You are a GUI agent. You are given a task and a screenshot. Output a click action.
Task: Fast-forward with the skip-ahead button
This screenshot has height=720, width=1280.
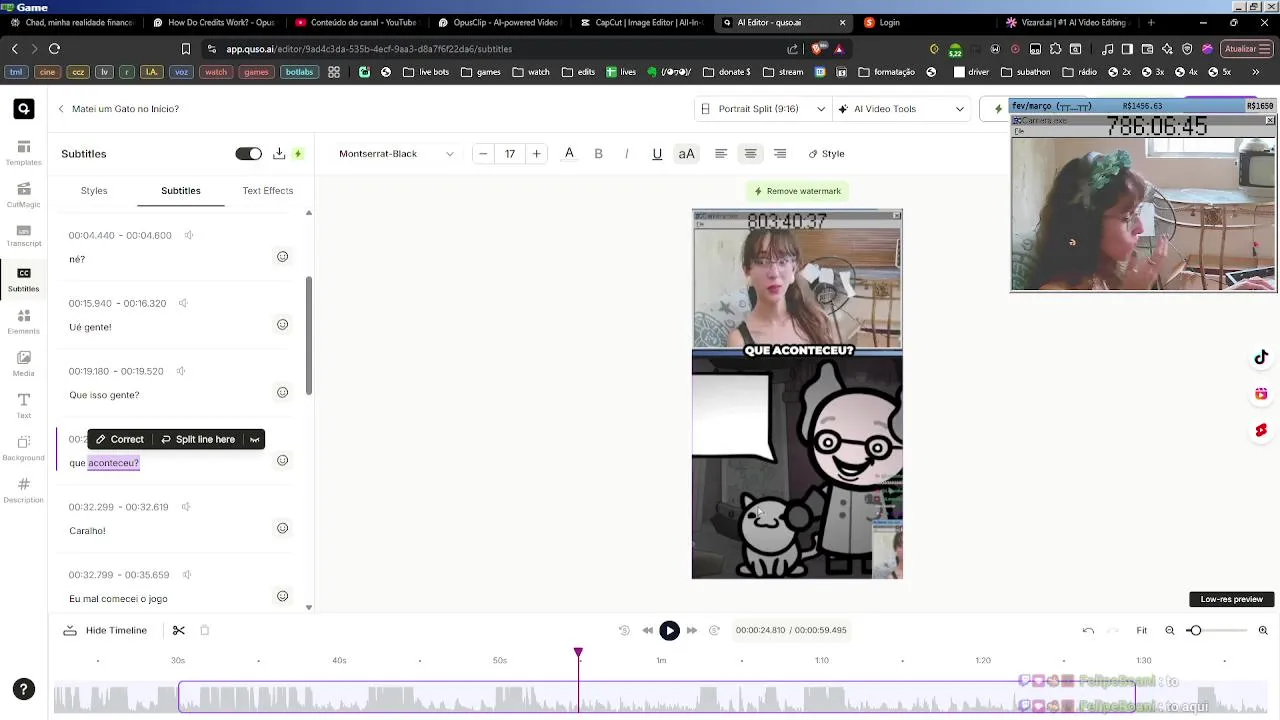(x=691, y=630)
